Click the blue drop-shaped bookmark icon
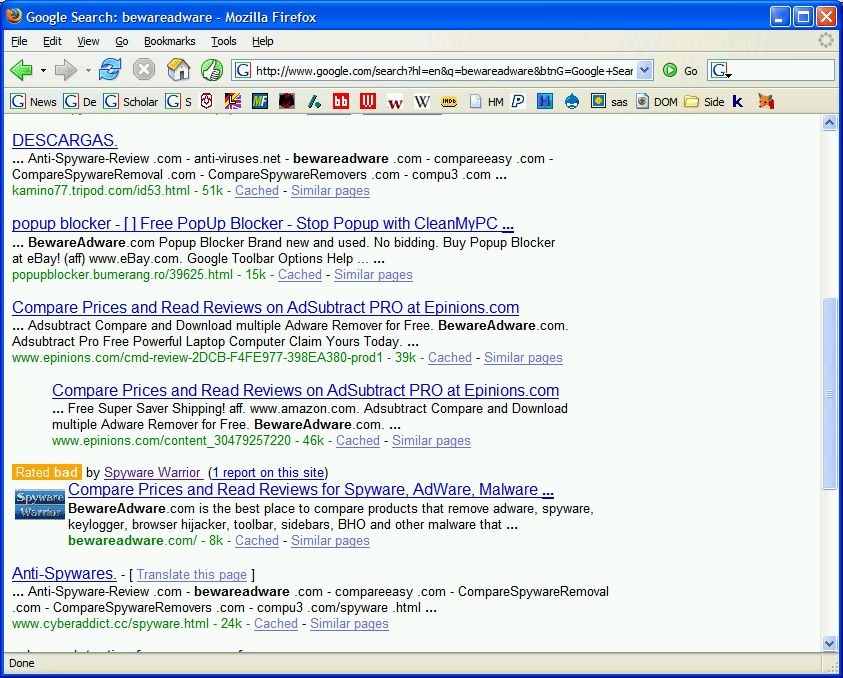Image resolution: width=843 pixels, height=678 pixels. click(572, 101)
